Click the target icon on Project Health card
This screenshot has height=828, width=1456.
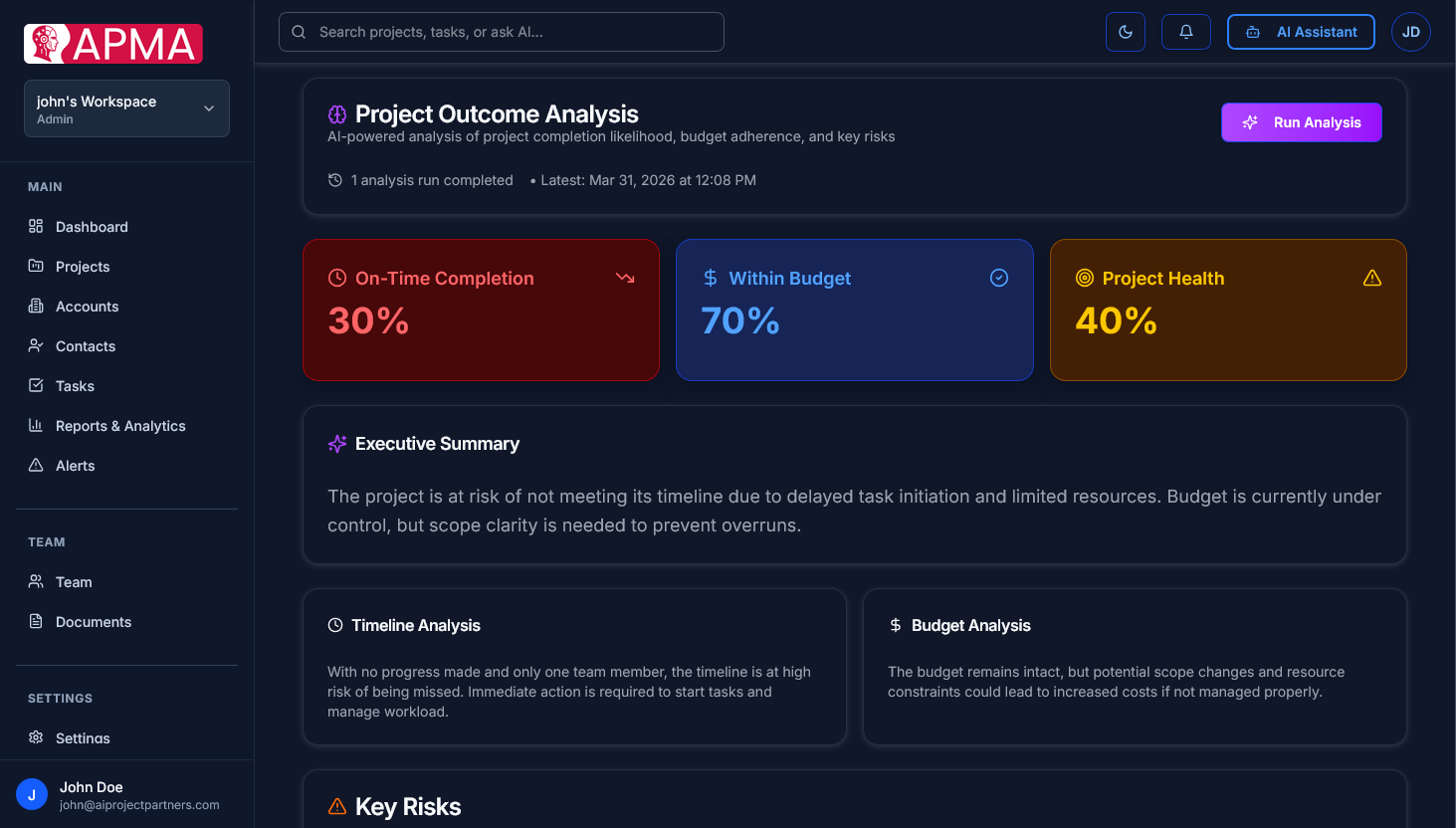click(1084, 278)
